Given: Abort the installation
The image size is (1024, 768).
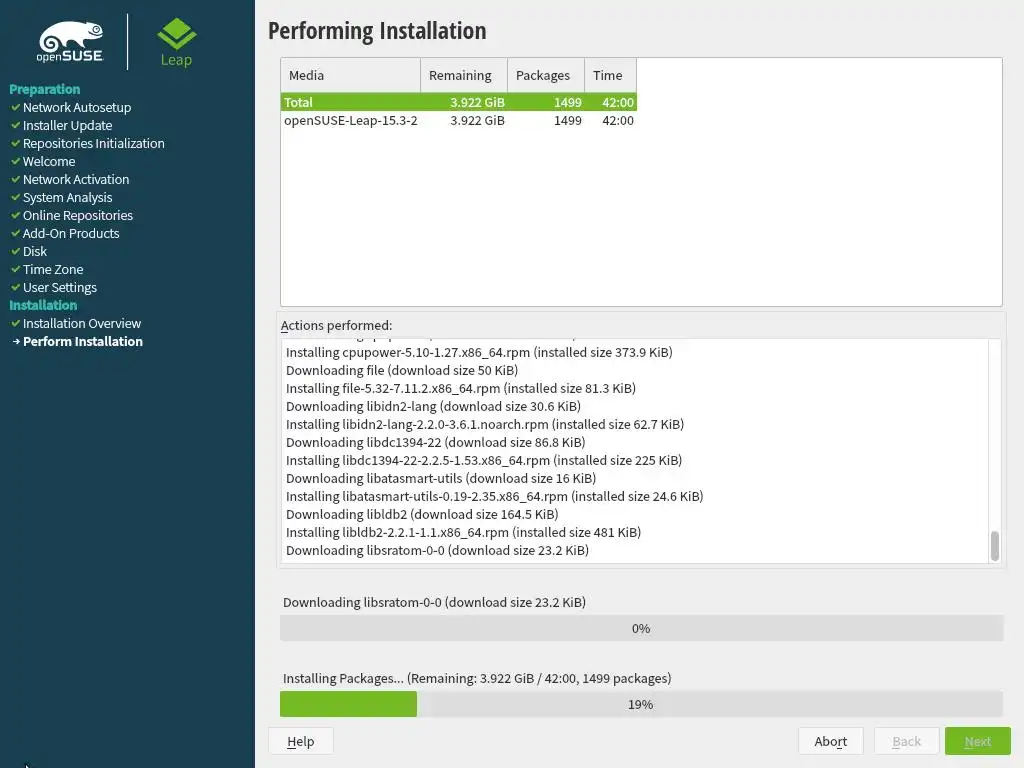Looking at the screenshot, I should click(831, 741).
